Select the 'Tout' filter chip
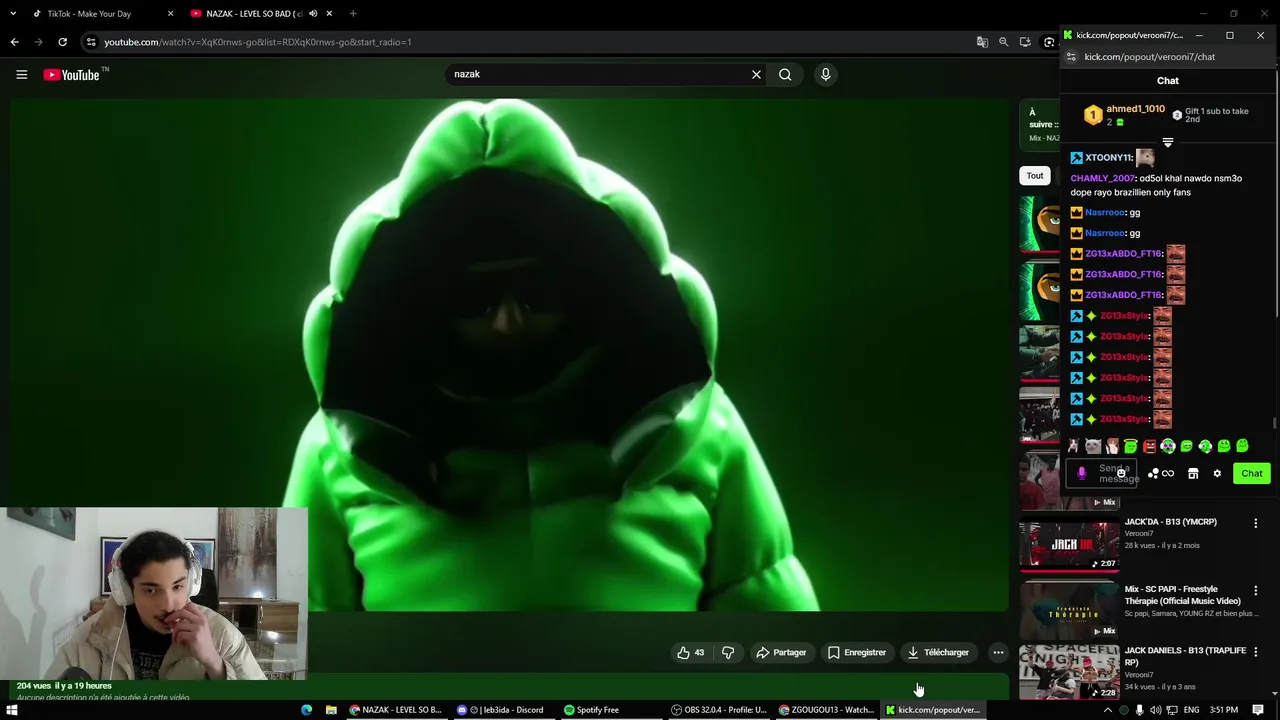Viewport: 1280px width, 720px height. pos(1035,176)
